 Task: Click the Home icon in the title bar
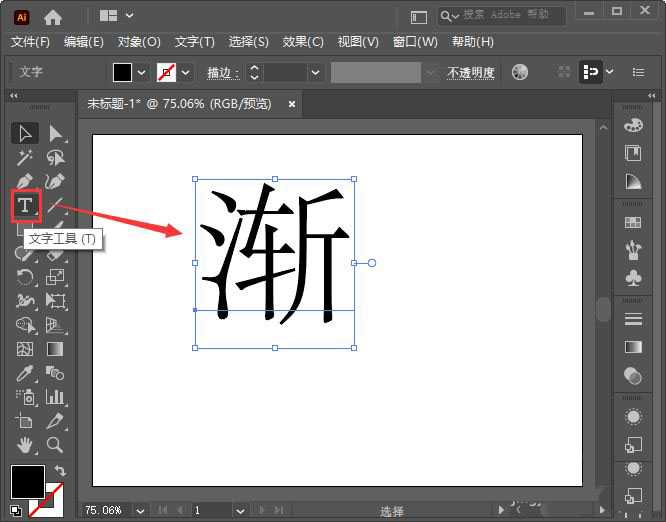click(53, 17)
